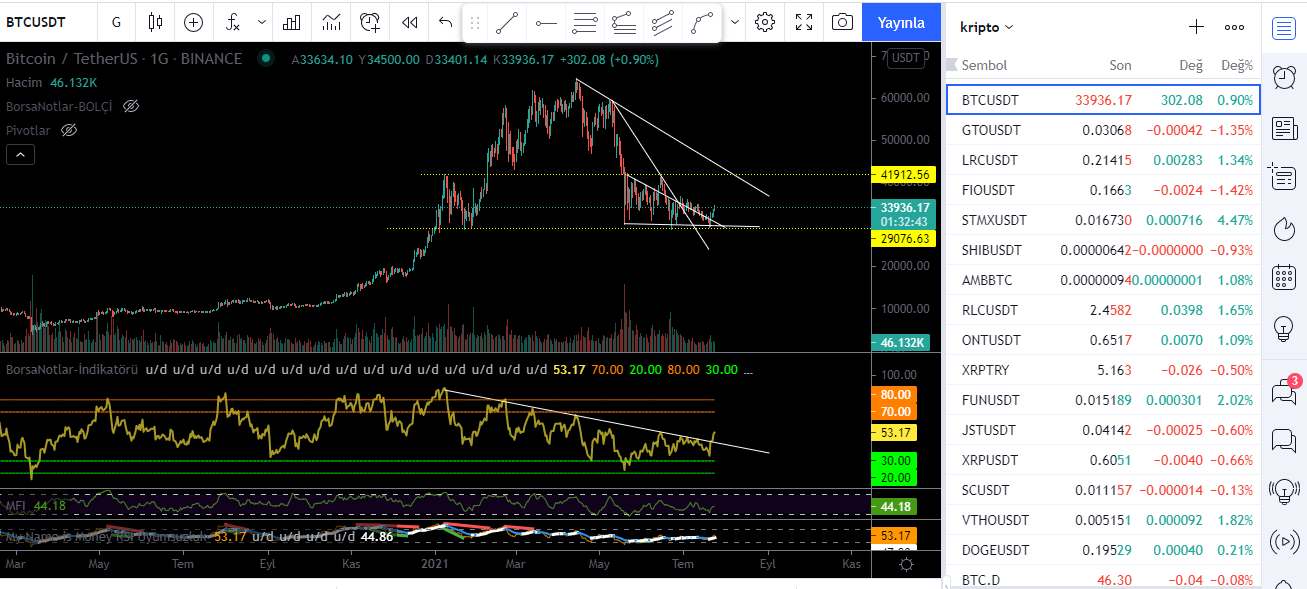The width and height of the screenshot is (1307, 589).
Task: Sort watchlist by Değ% column header
Action: tap(1236, 65)
